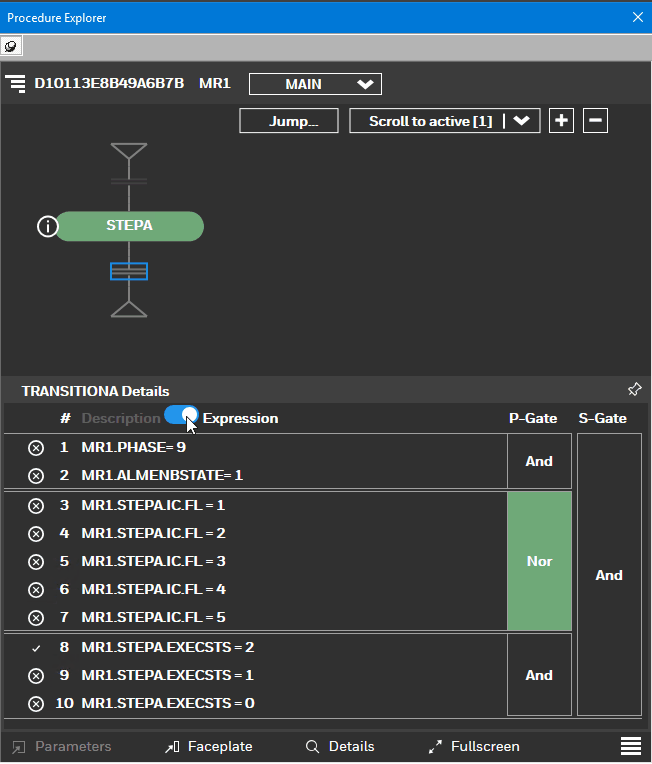The height and width of the screenshot is (764, 652).
Task: Click the status icon for condition 9
Action: [x=36, y=676]
